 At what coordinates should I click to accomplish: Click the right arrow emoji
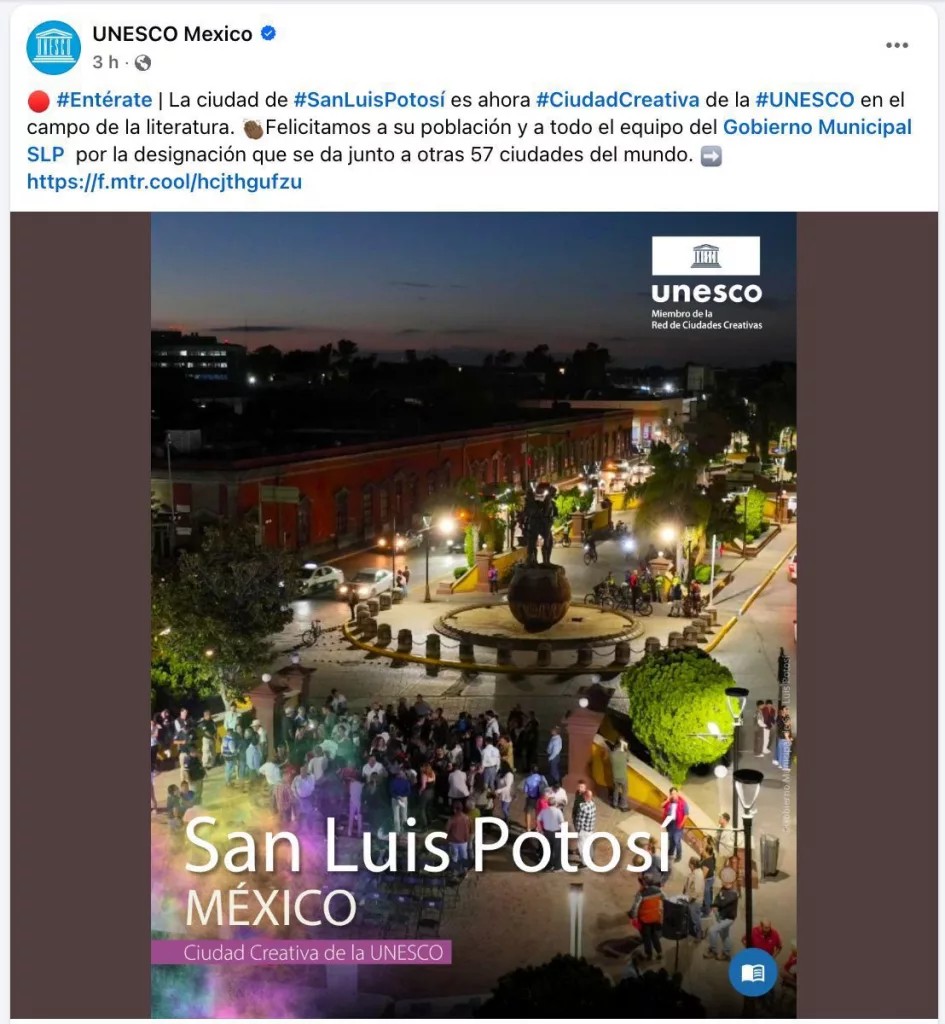tap(711, 156)
